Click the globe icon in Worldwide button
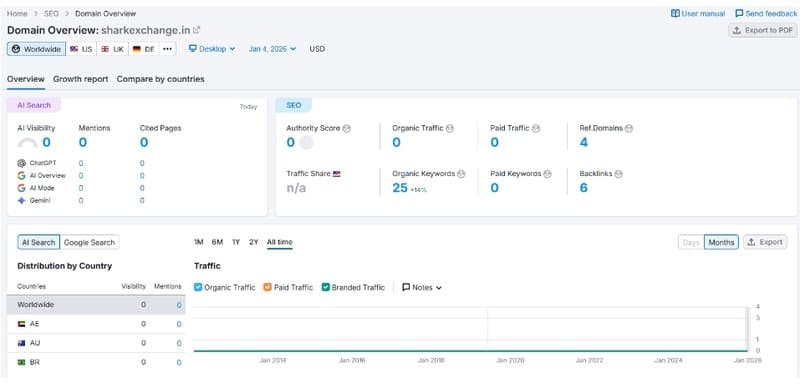The image size is (800, 388). [x=16, y=49]
